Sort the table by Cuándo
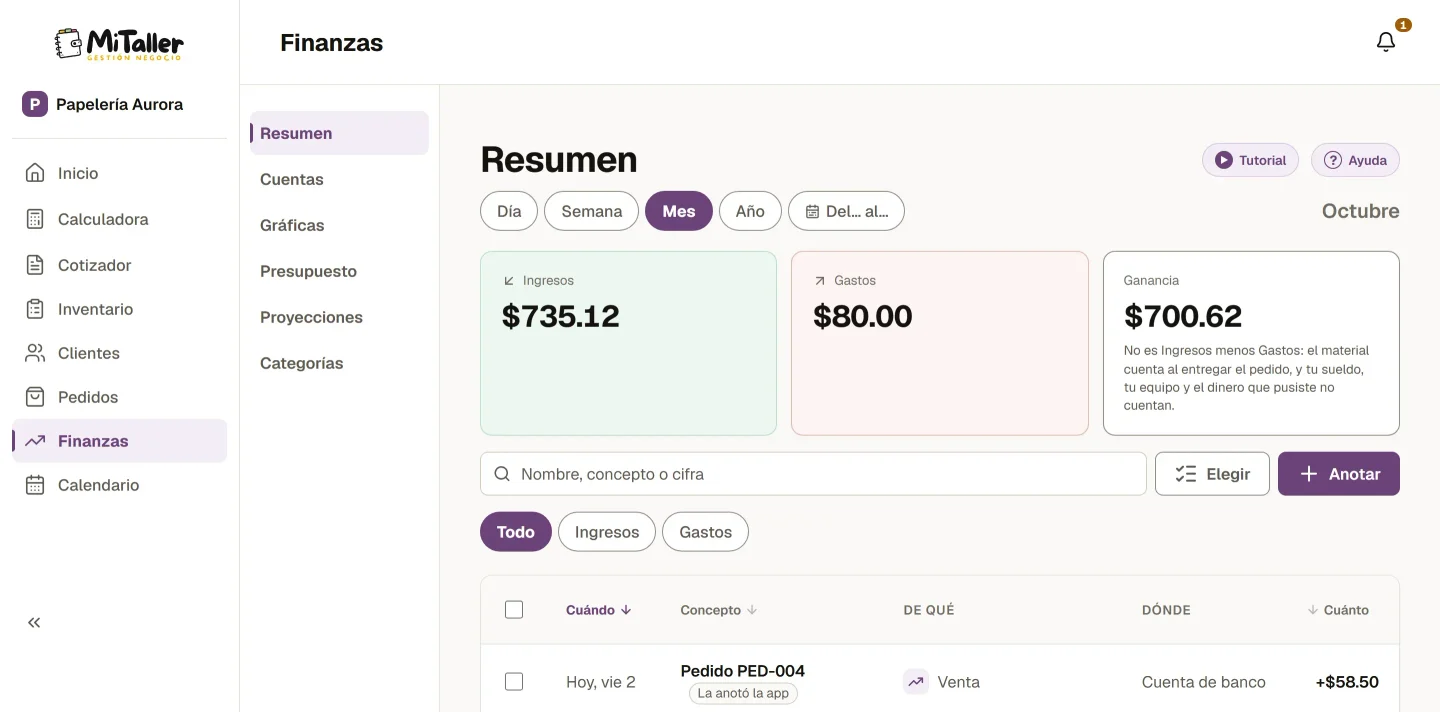Viewport: 1440px width, 712px height. (598, 610)
